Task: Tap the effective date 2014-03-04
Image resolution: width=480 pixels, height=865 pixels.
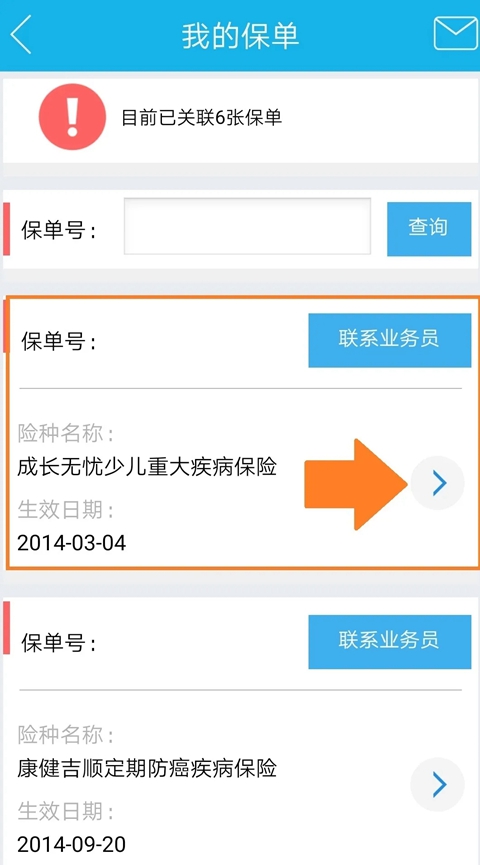Action: click(72, 543)
